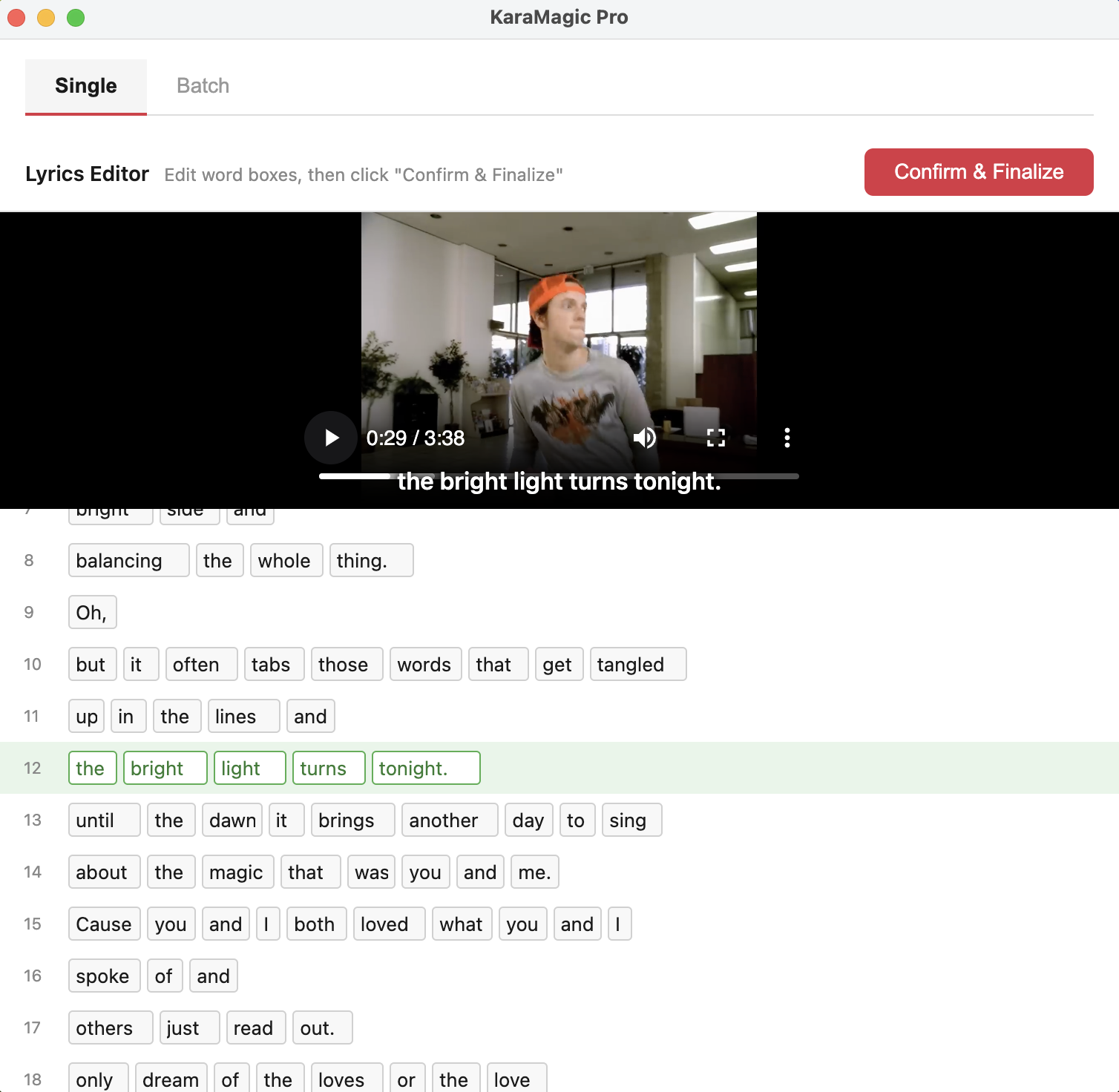Edit the word box 'out.' in line 17
This screenshot has width=1119, height=1092.
[323, 1028]
